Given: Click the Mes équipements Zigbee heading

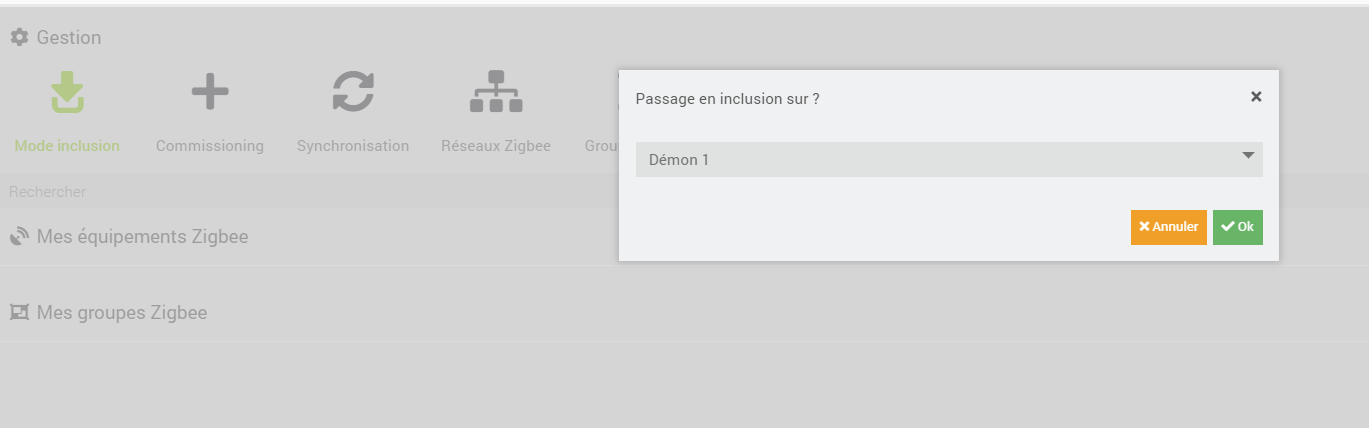Looking at the screenshot, I should click(x=142, y=237).
